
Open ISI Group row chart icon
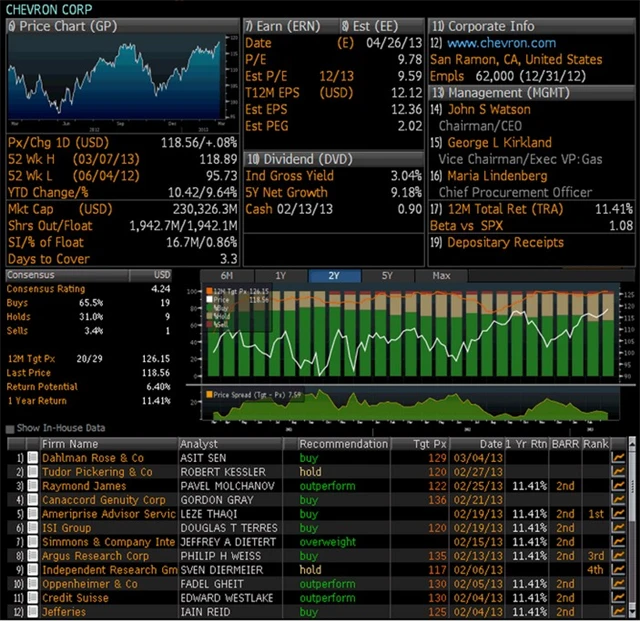(x=619, y=528)
